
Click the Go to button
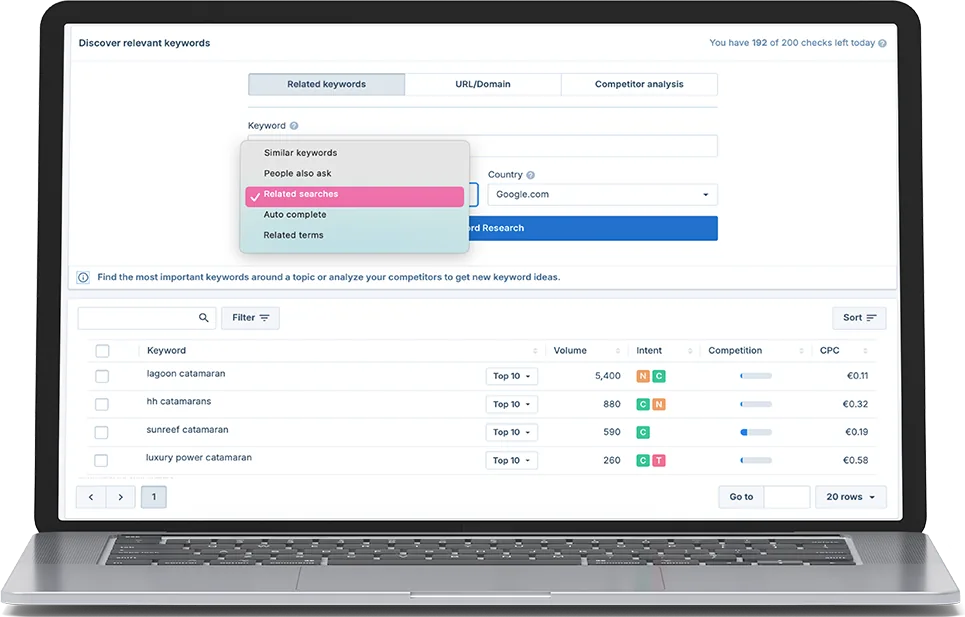741,497
